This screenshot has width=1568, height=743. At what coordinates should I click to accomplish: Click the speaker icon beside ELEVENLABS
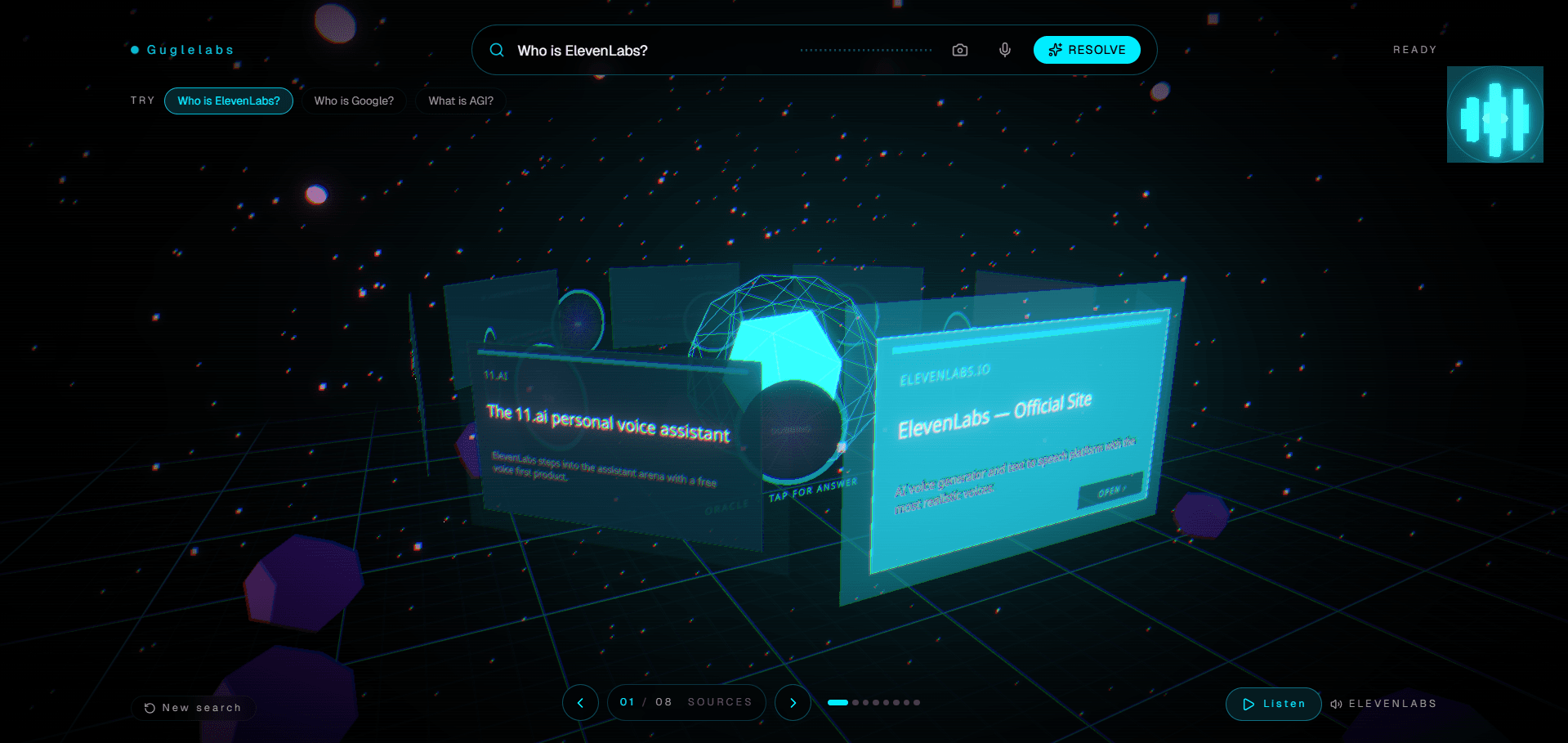pos(1337,704)
